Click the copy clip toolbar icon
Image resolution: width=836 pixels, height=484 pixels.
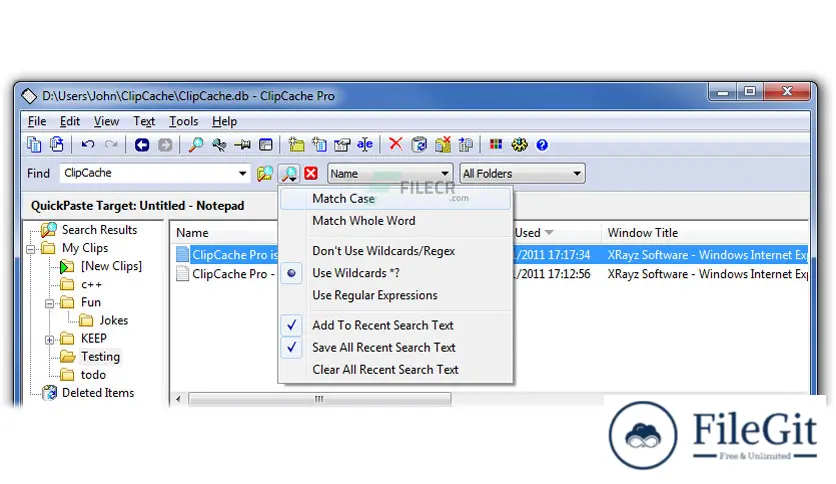click(34, 144)
